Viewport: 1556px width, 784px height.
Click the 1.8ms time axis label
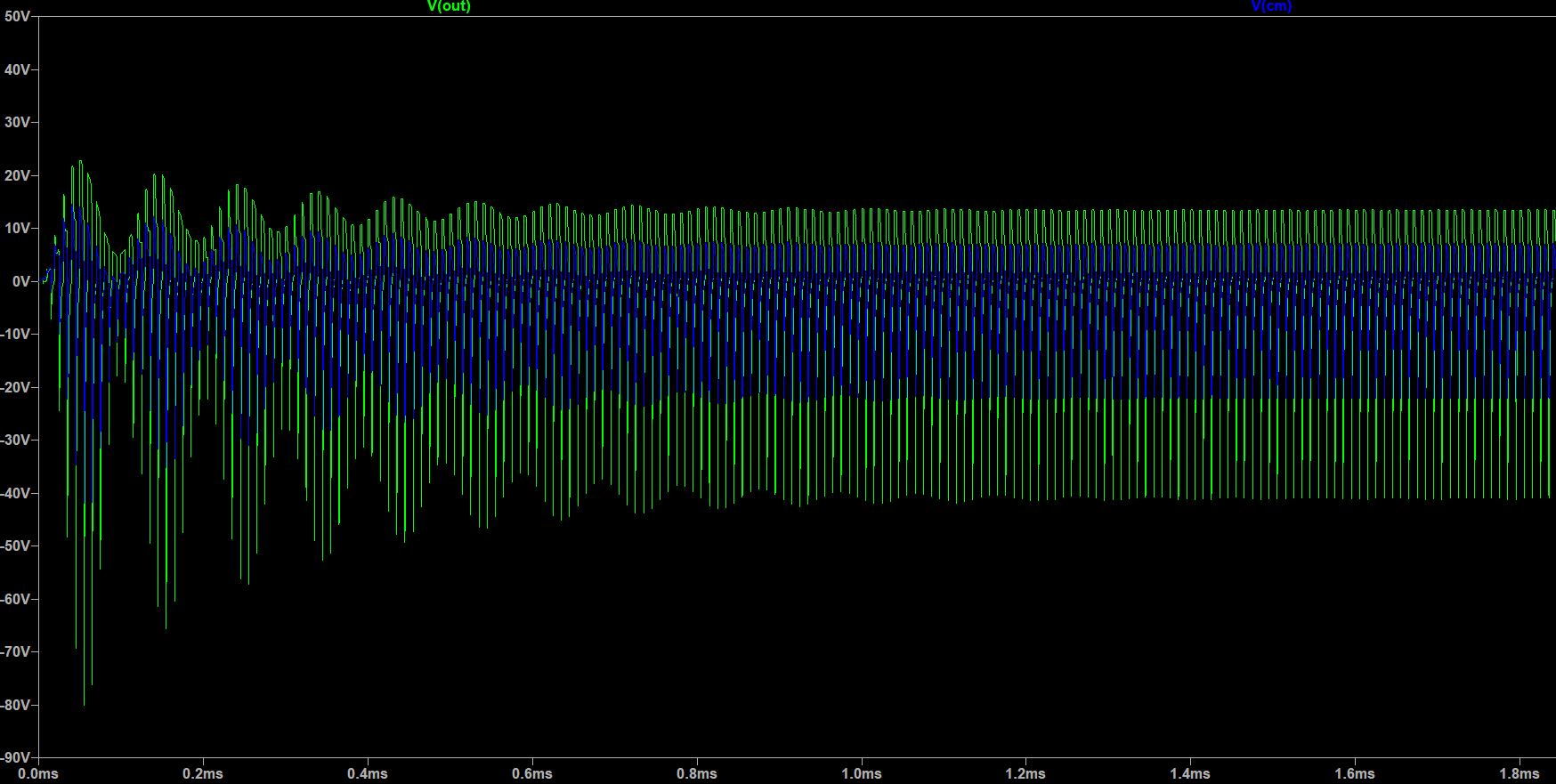point(1520,774)
